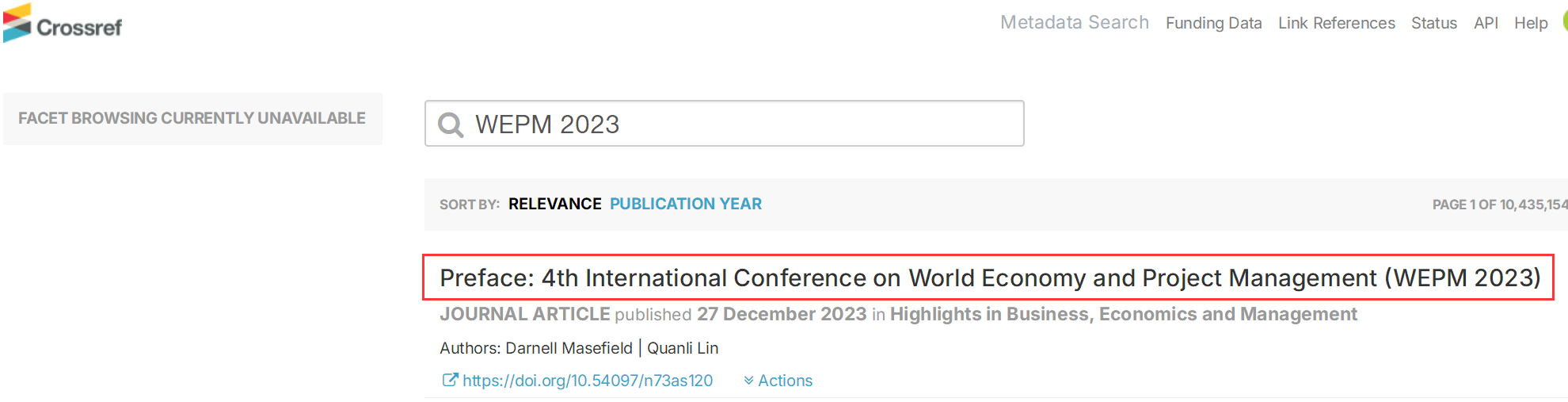Click the Crossref wordmark text
The height and width of the screenshot is (402, 1568).
(x=79, y=28)
